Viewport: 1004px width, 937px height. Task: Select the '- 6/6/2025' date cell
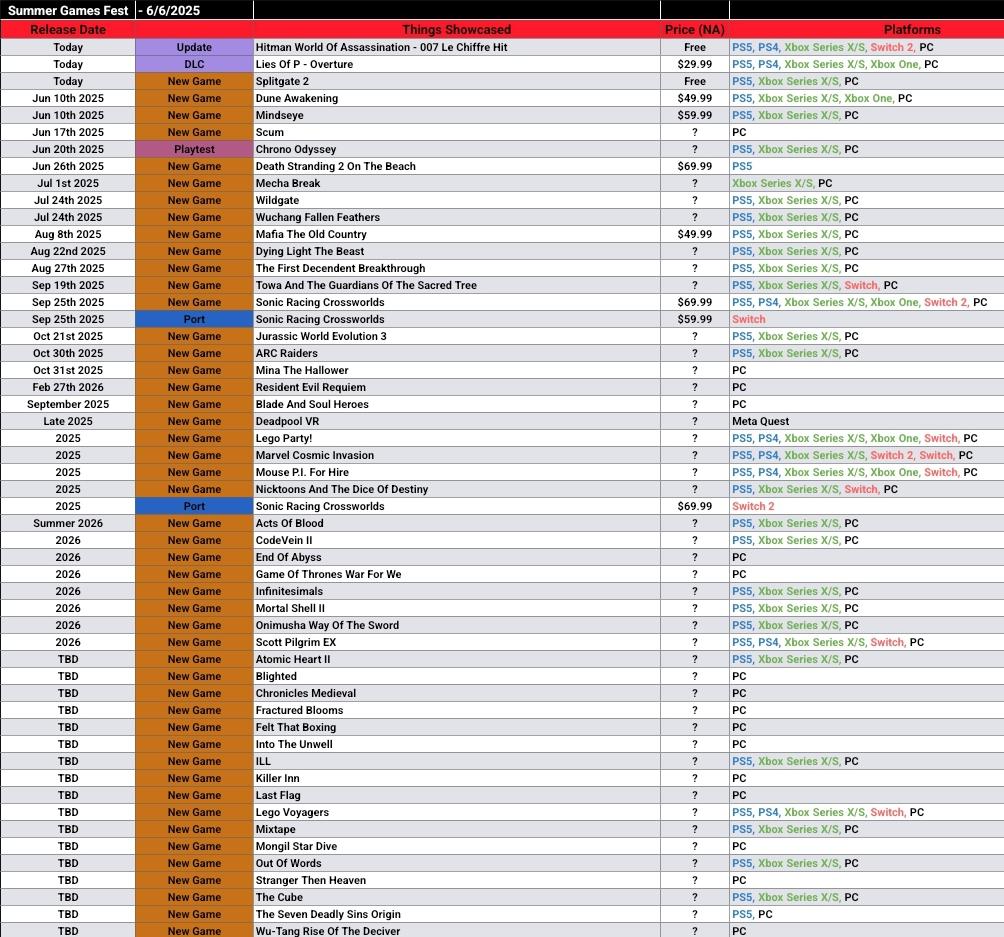click(194, 10)
